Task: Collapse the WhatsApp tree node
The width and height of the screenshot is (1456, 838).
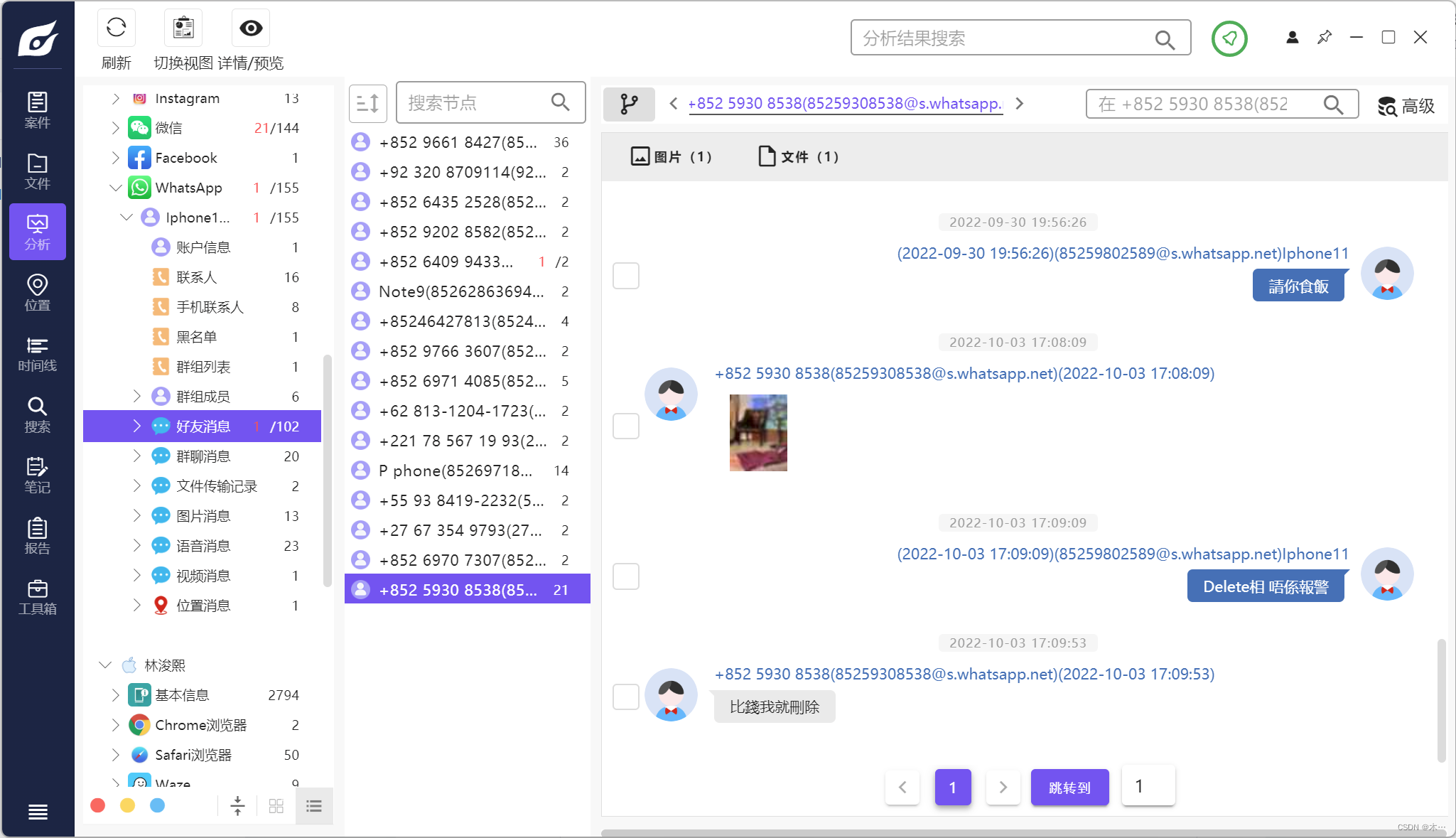Action: [x=115, y=188]
